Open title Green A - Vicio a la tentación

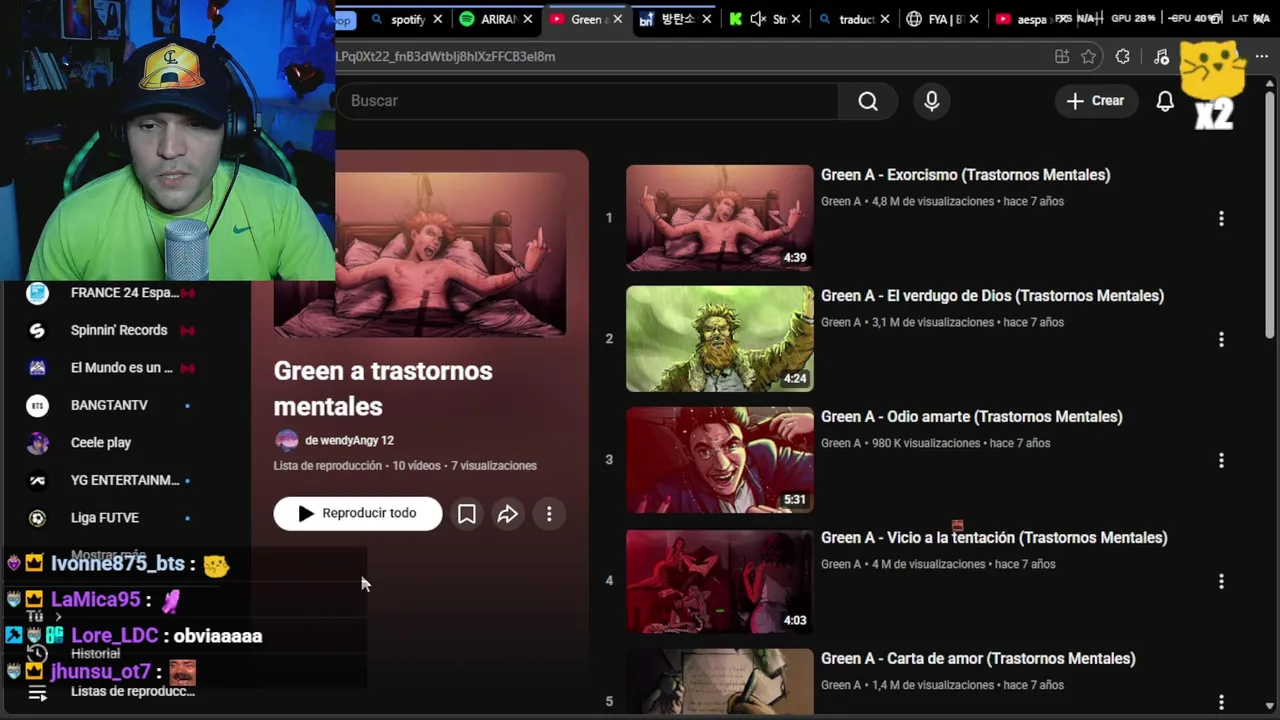point(994,538)
